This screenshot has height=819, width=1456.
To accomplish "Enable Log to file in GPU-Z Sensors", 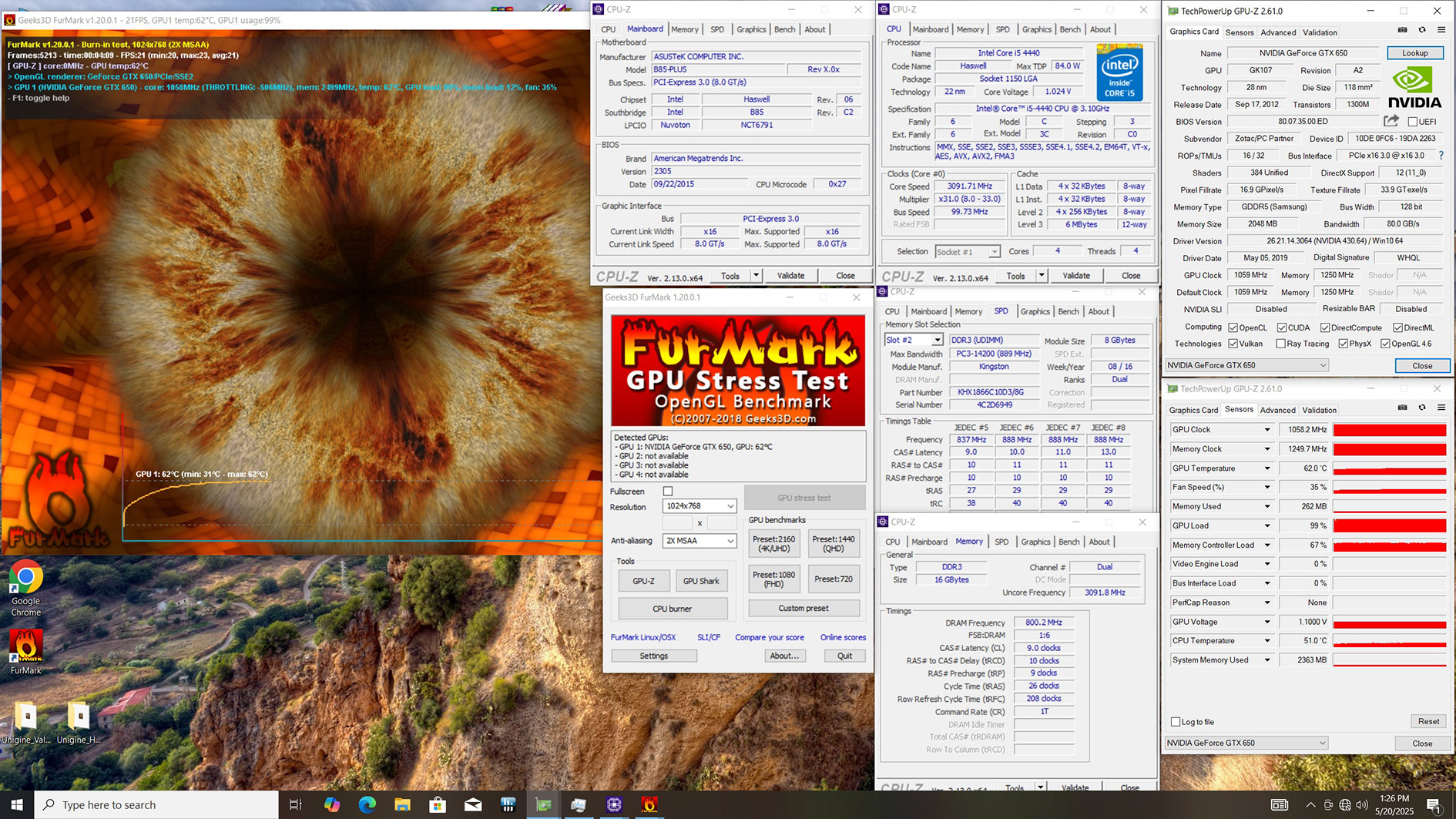I will coord(1176,722).
